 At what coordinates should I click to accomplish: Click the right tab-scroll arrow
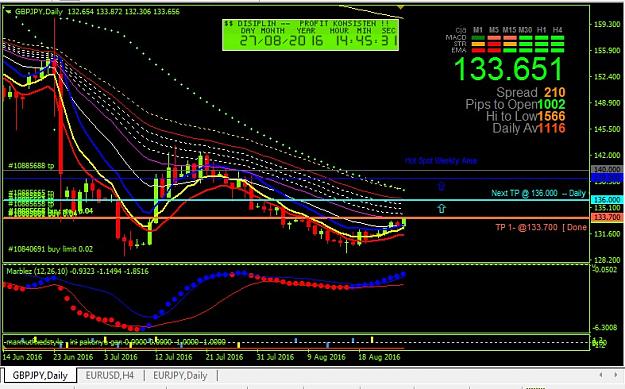click(615, 375)
